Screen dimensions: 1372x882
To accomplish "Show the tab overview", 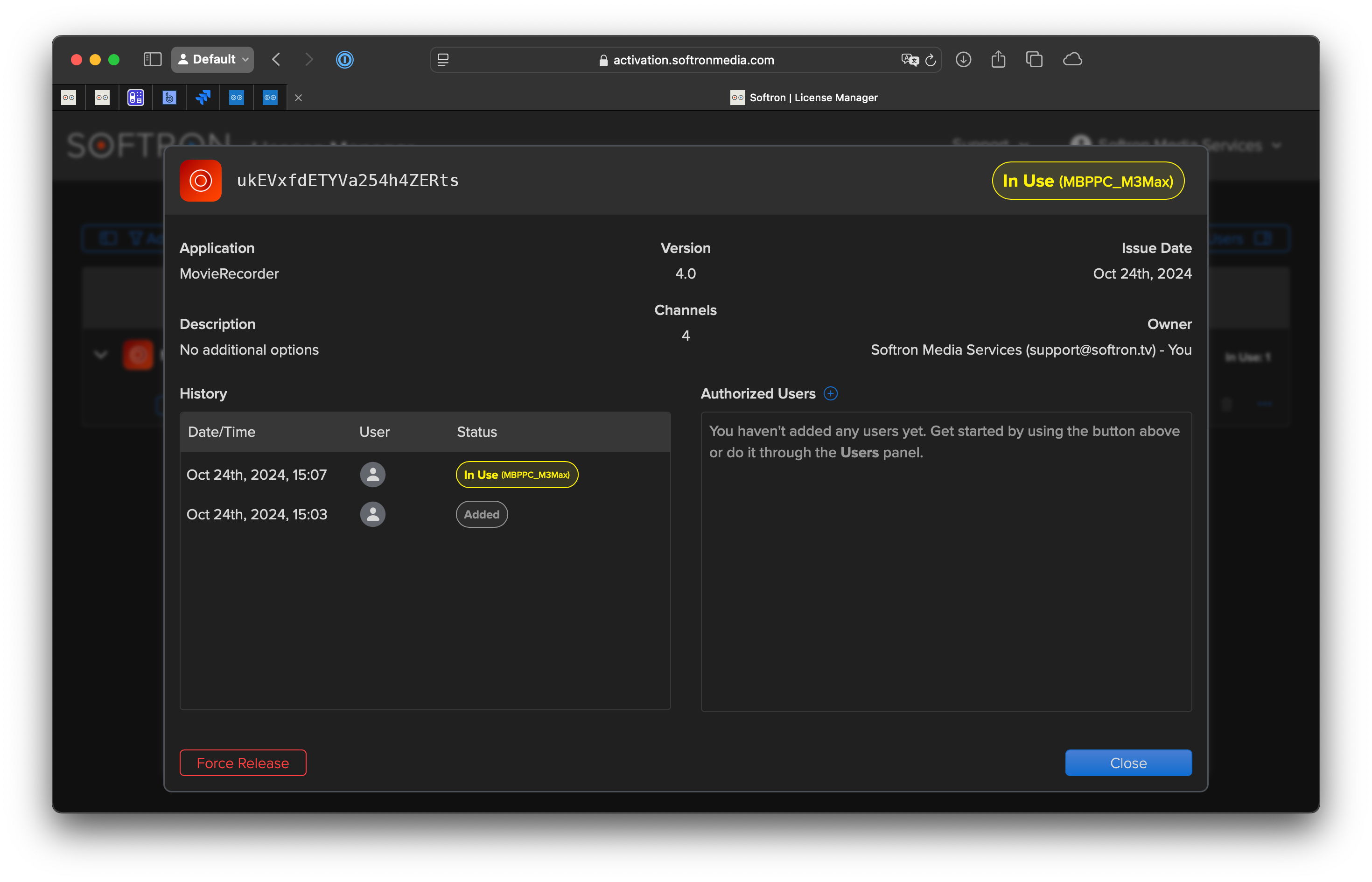I will pyautogui.click(x=1034, y=59).
